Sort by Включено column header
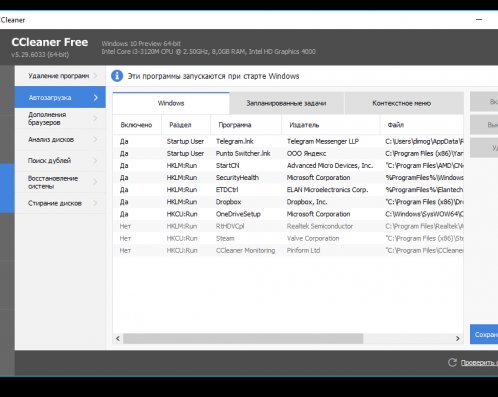The height and width of the screenshot is (397, 498). (x=136, y=125)
